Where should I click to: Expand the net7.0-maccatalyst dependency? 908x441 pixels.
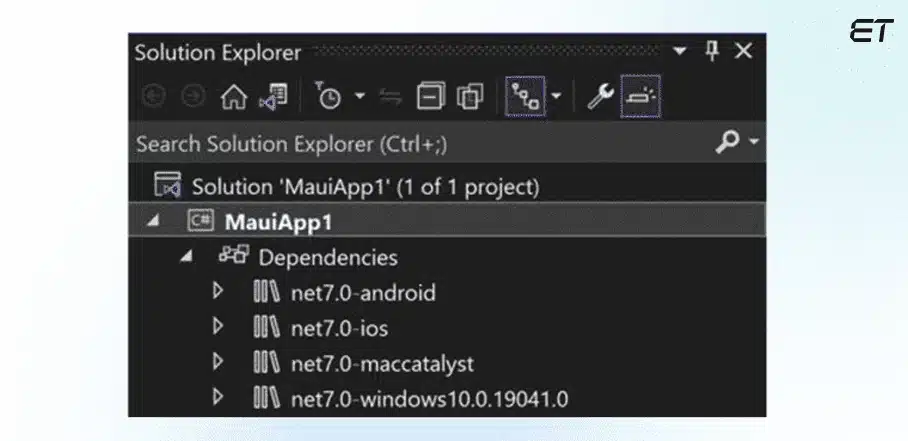tap(218, 362)
